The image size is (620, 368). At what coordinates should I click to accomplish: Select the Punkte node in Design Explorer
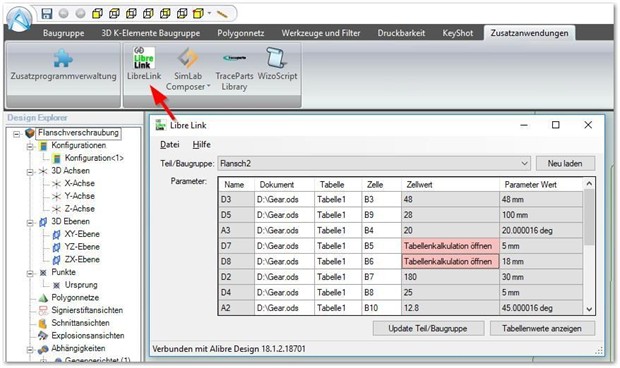click(63, 272)
